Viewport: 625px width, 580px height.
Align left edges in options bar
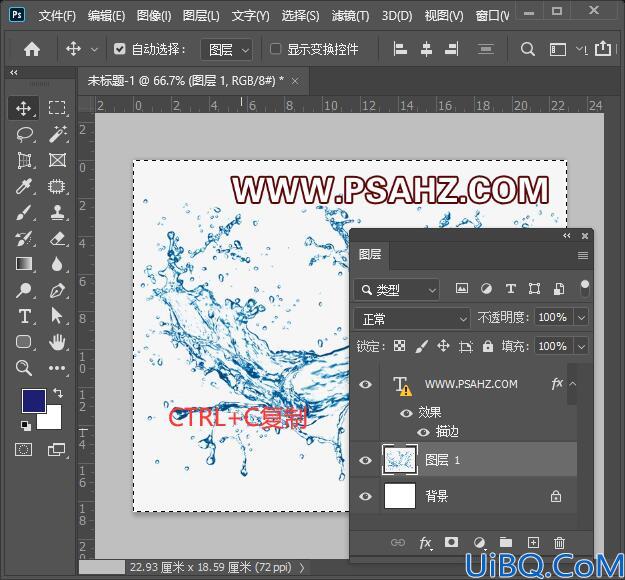(400, 49)
